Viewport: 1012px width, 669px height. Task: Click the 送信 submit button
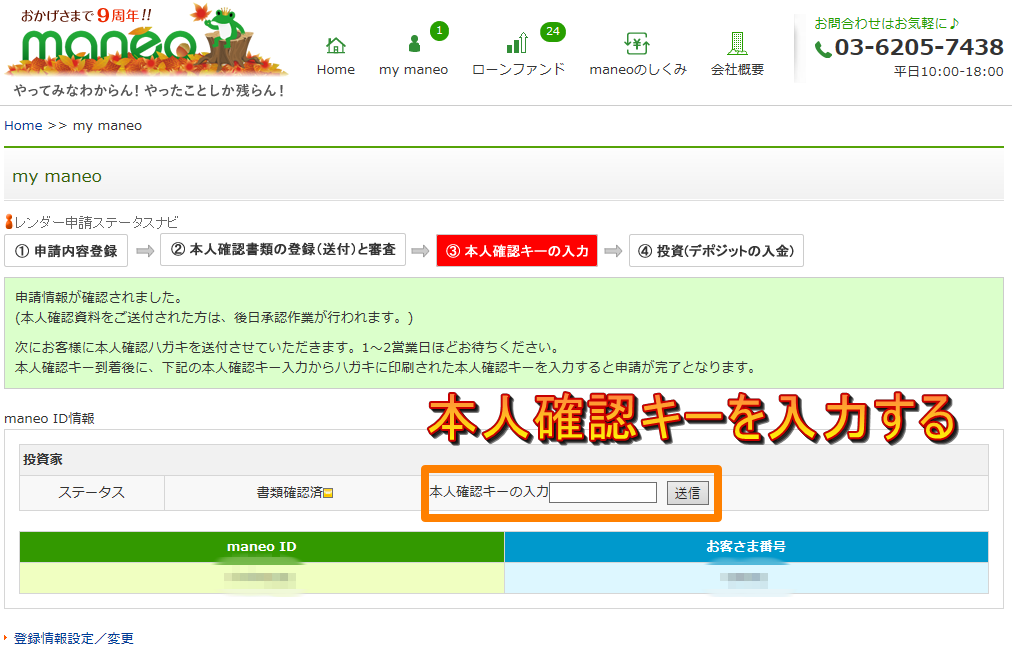click(687, 493)
